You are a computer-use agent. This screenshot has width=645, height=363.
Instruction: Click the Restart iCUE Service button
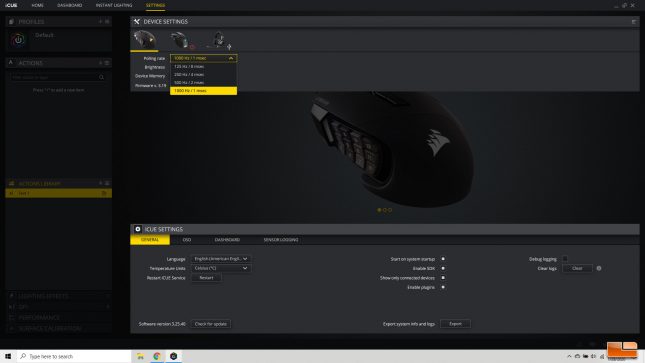206,278
